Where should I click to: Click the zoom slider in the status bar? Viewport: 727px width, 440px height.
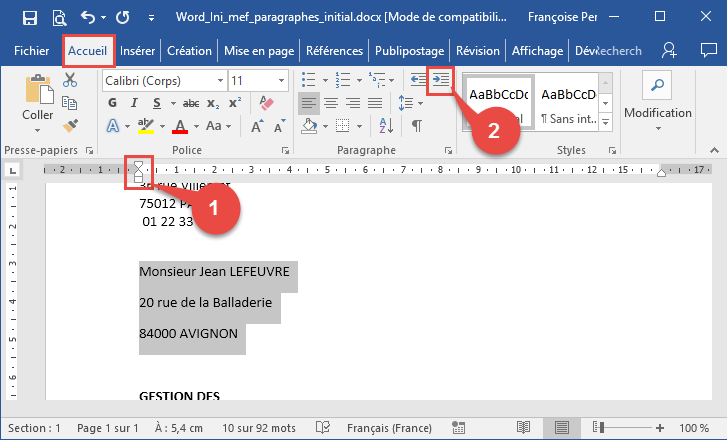(x=620, y=428)
